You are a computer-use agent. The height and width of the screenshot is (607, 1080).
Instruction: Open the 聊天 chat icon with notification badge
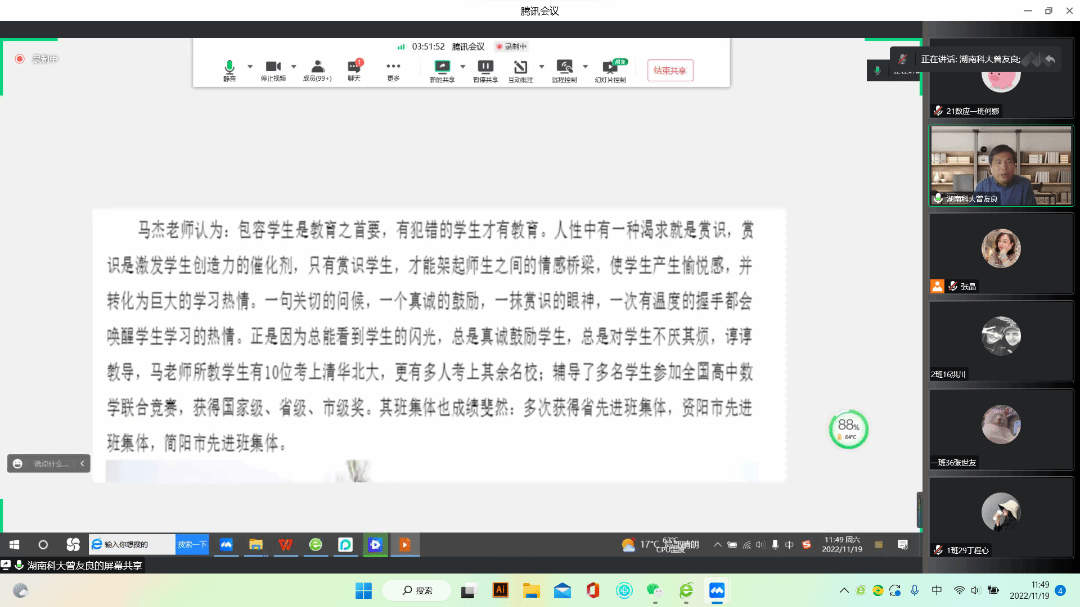(x=354, y=68)
